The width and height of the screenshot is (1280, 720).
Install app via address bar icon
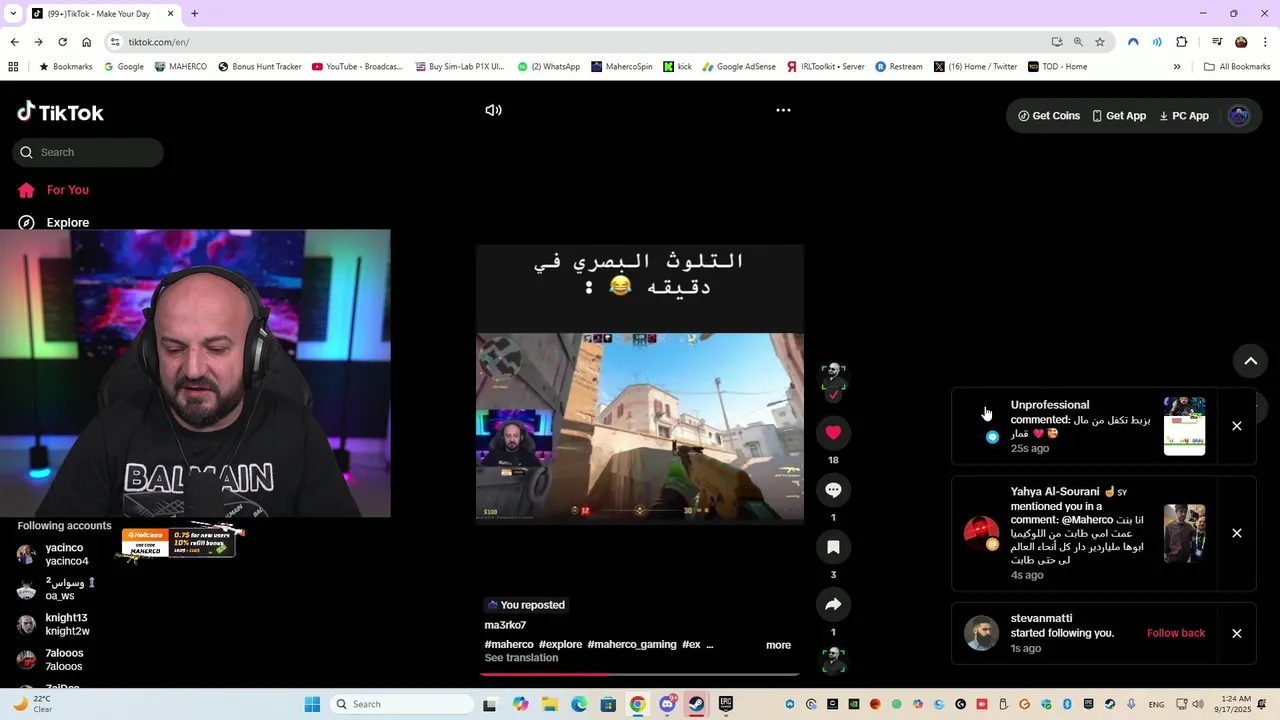(1057, 42)
